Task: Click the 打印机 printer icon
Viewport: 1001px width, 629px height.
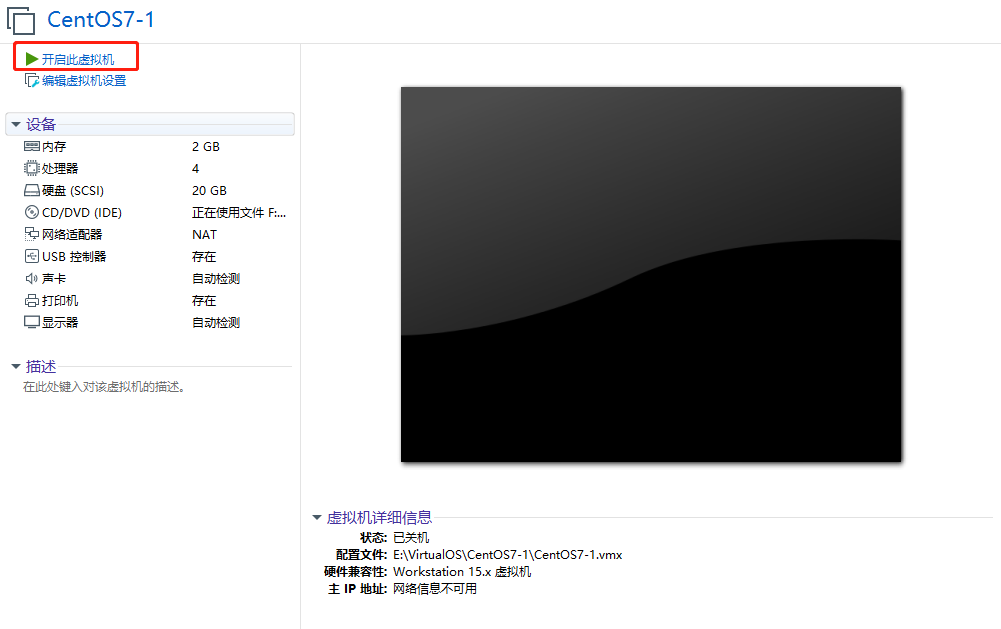Action: tap(32, 300)
